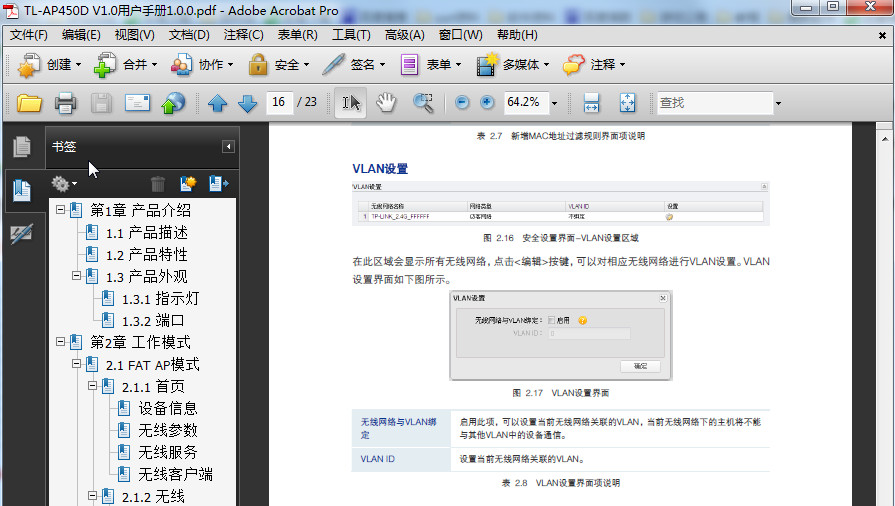
Task: Open the 窗口(W) menu
Action: coord(460,35)
